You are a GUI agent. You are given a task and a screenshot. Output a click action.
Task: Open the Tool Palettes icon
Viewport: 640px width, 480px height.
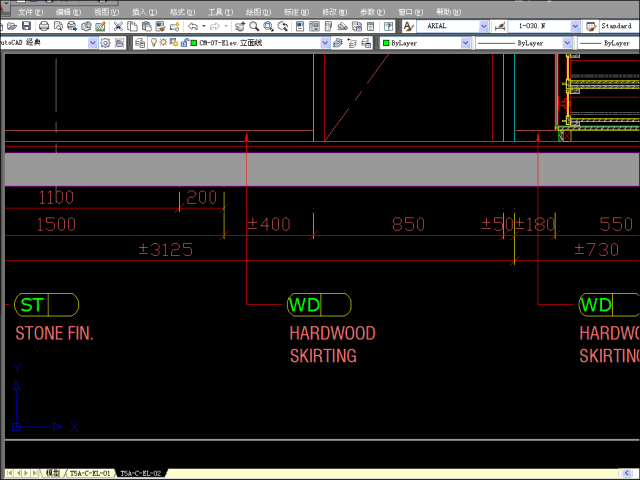pos(328,27)
